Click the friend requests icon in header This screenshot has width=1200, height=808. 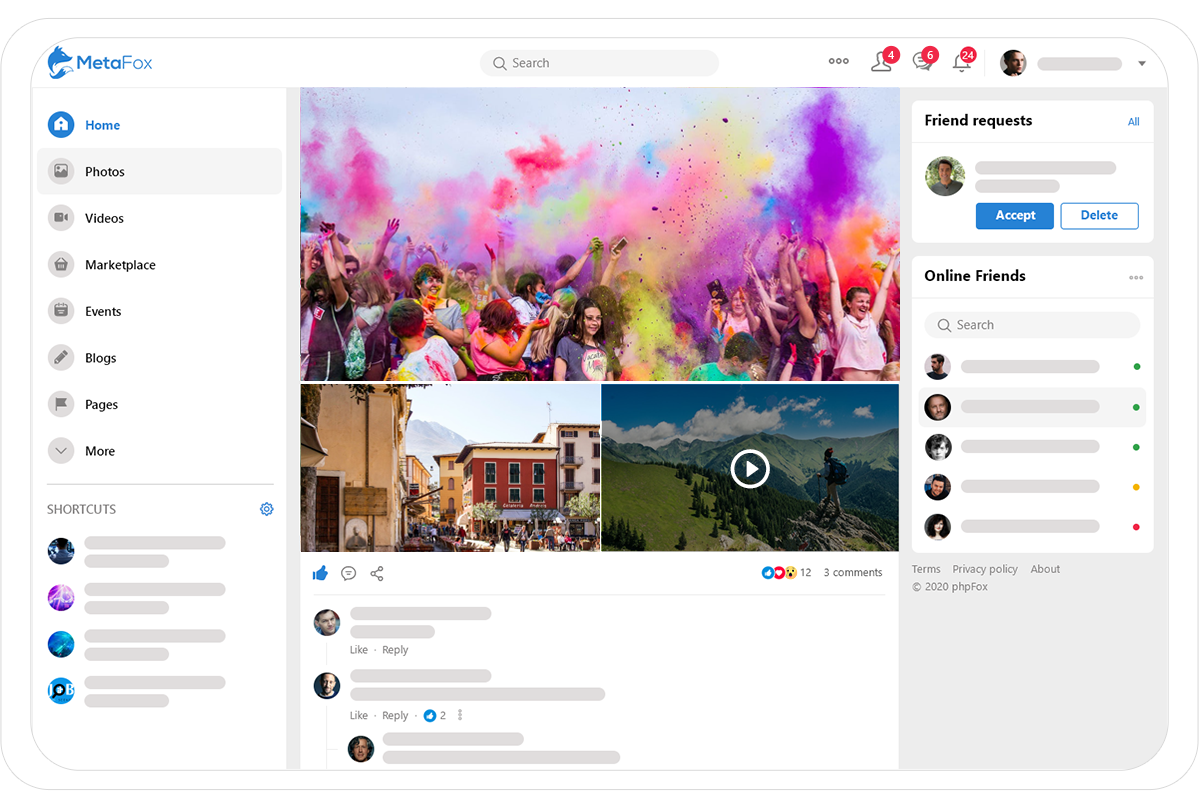click(x=881, y=62)
